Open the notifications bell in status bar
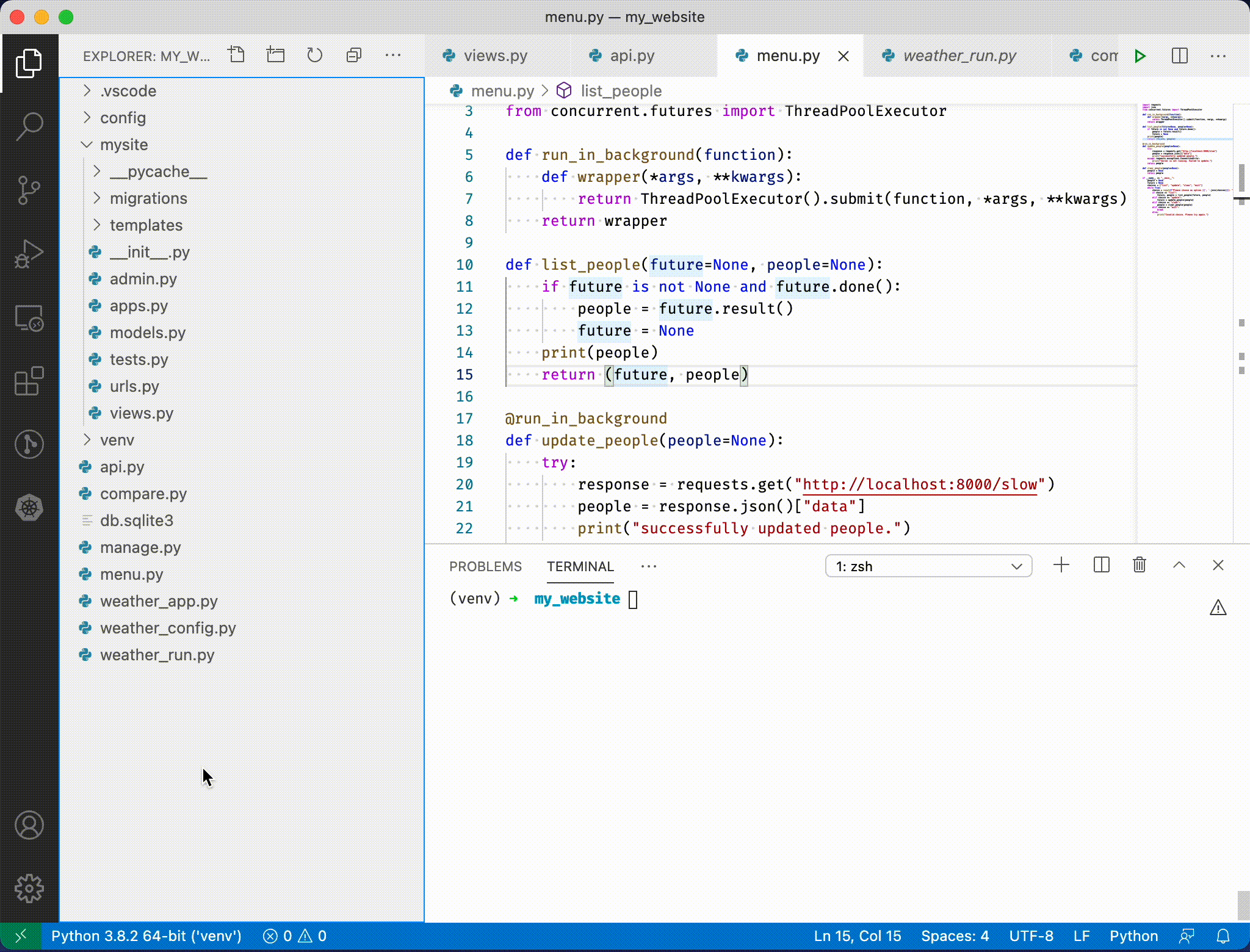 pos(1223,936)
